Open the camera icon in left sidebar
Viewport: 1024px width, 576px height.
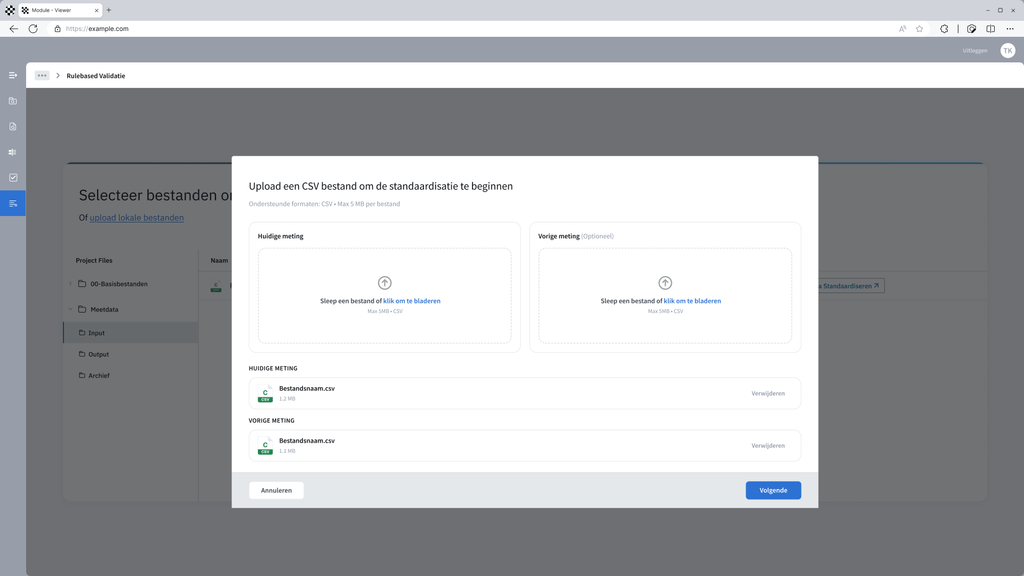[12, 101]
